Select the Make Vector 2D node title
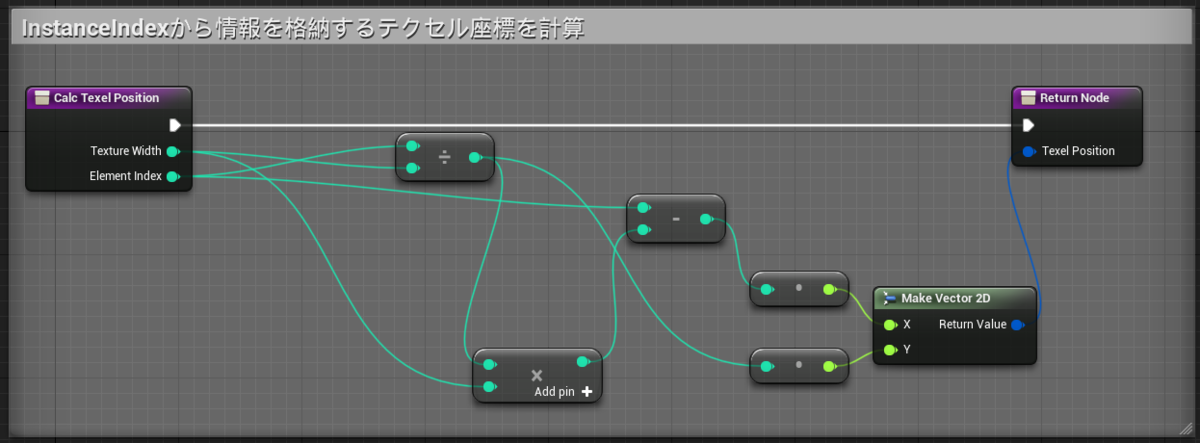This screenshot has width=1200, height=443. (946, 298)
